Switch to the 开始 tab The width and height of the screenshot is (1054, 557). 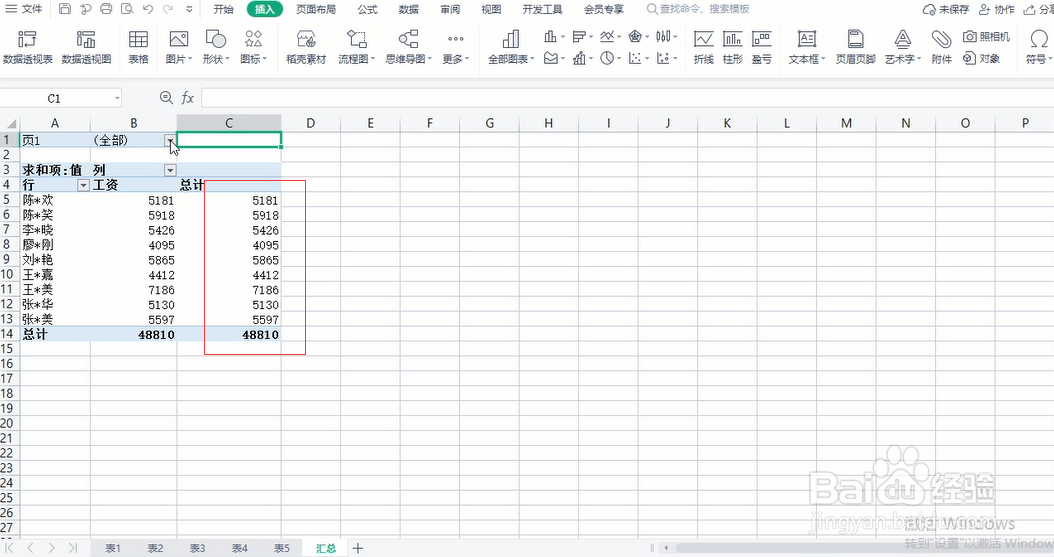[223, 9]
